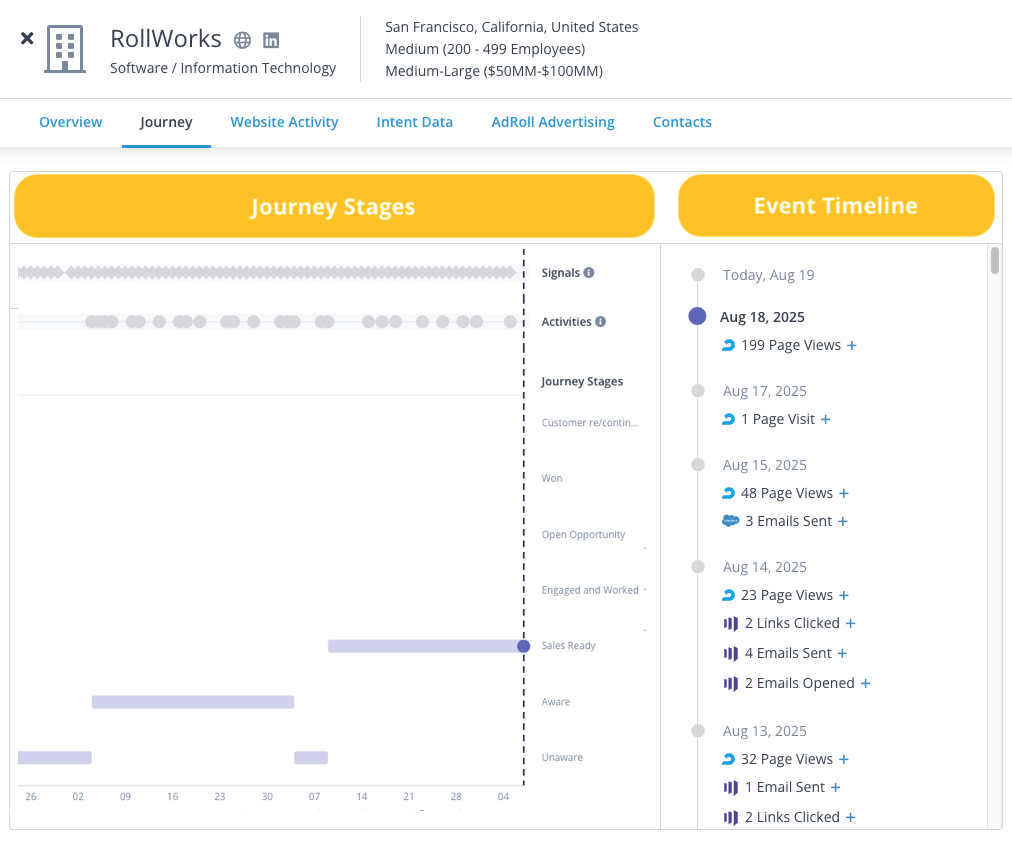
Task: Click the building icon for the company
Action: click(66, 49)
